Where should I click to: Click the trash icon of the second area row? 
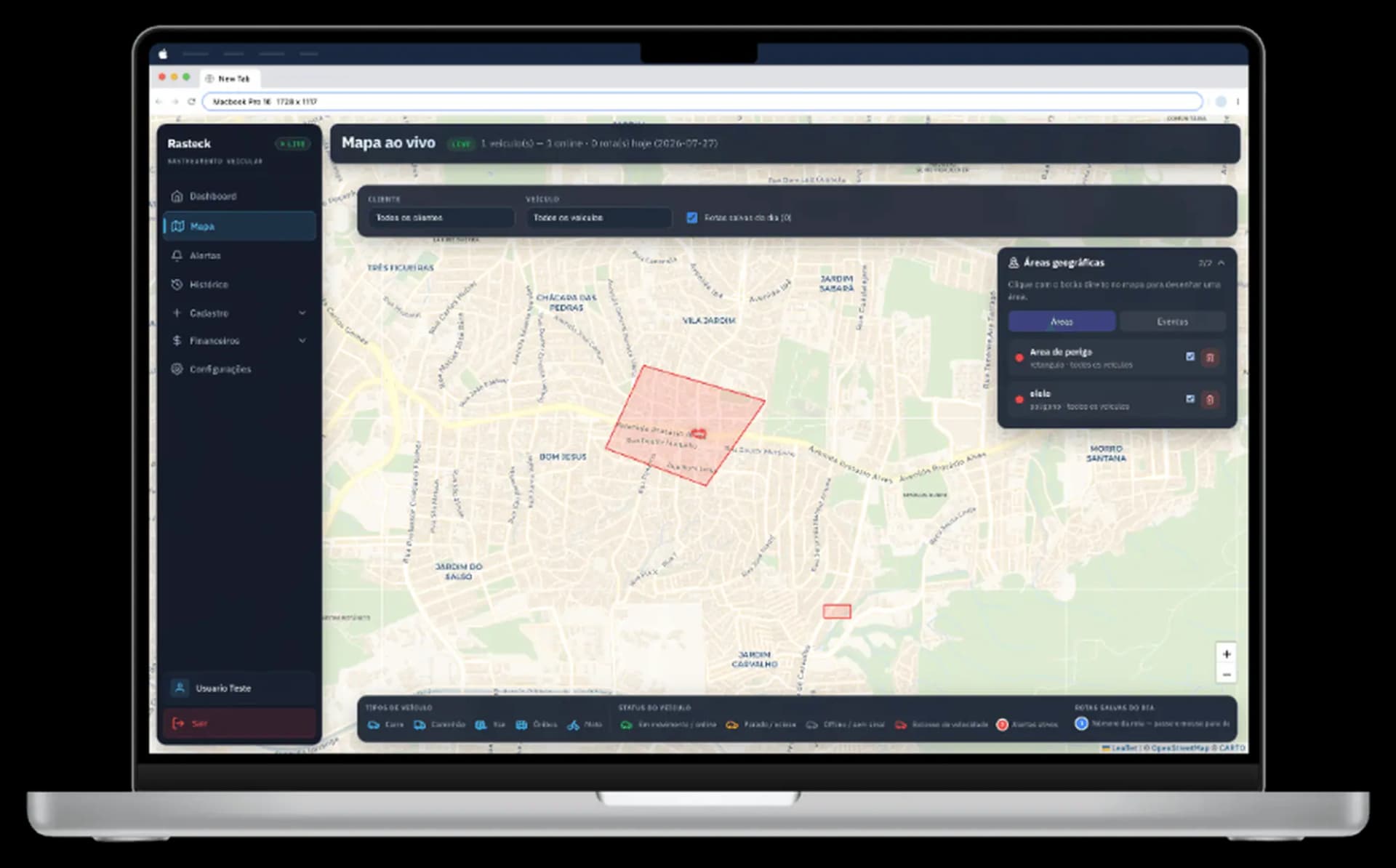1210,399
